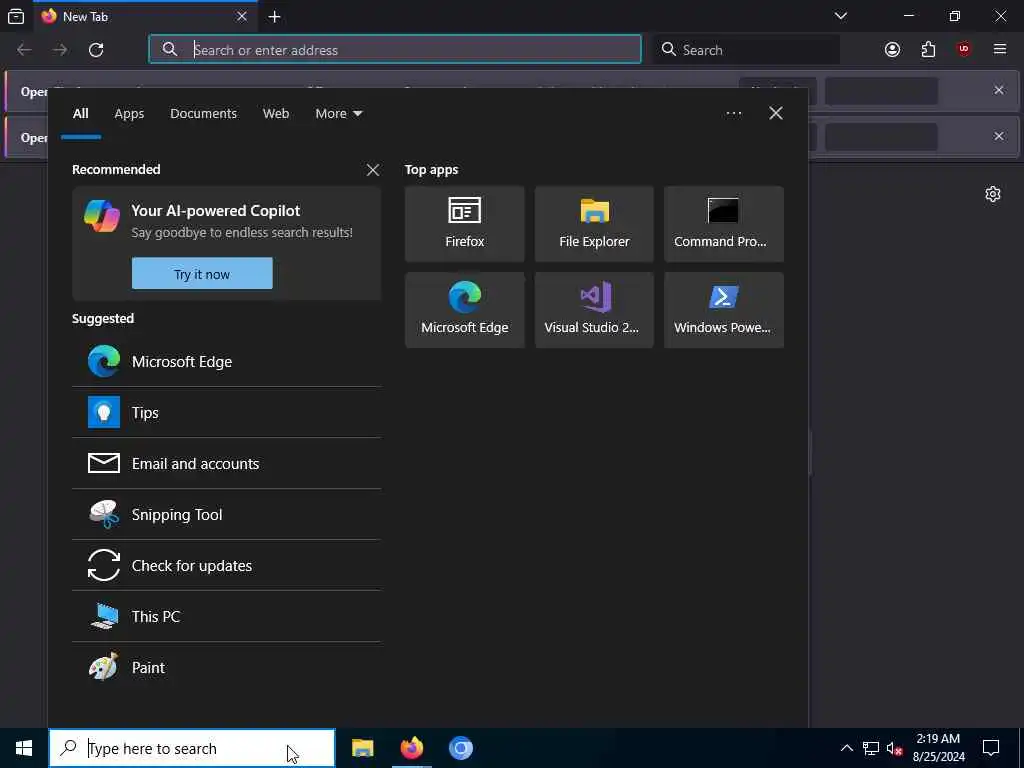
Task: Open Windows Start menu
Action: (x=24, y=748)
